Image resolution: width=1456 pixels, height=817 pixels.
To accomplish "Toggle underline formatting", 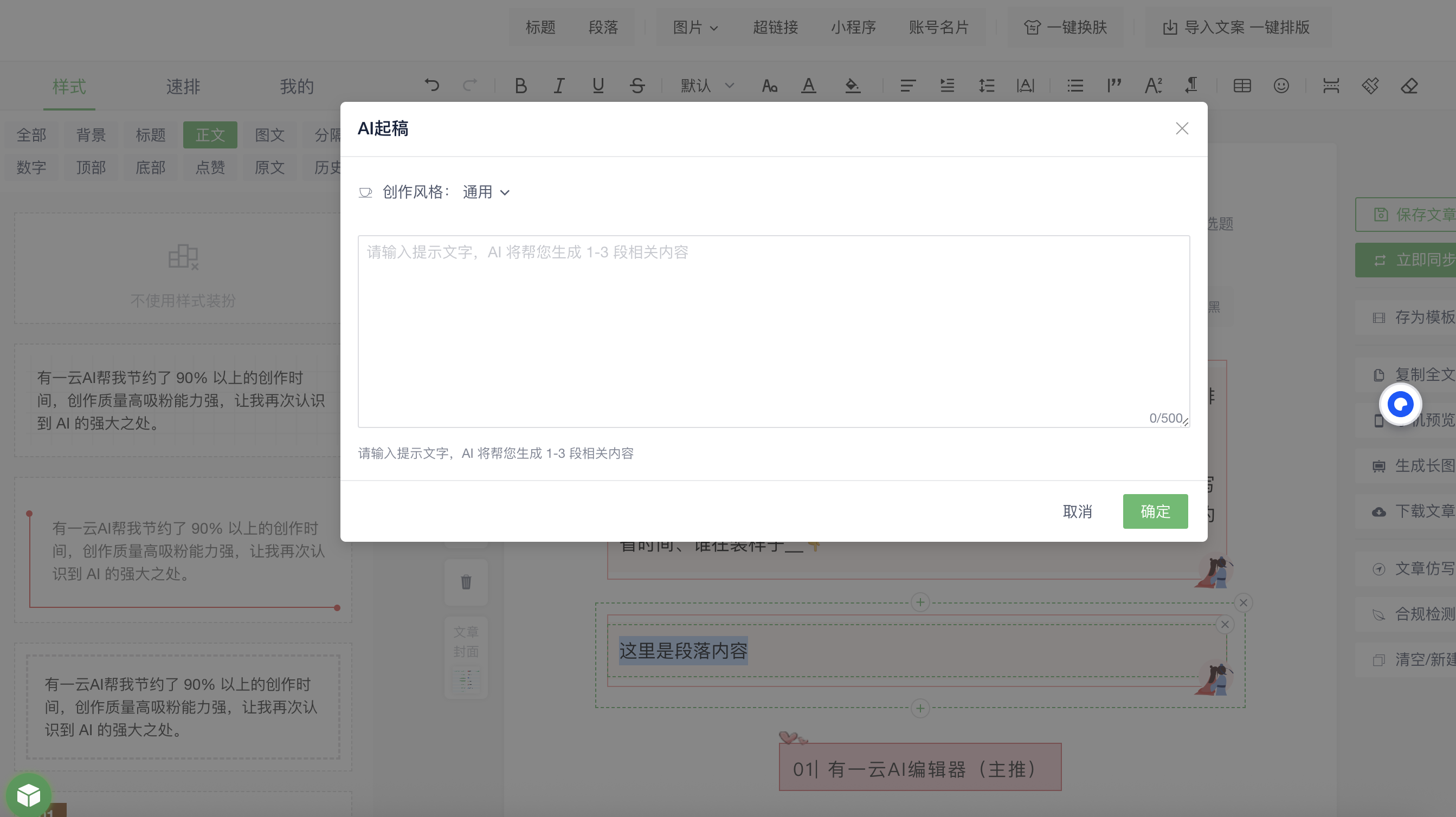I will coord(598,86).
